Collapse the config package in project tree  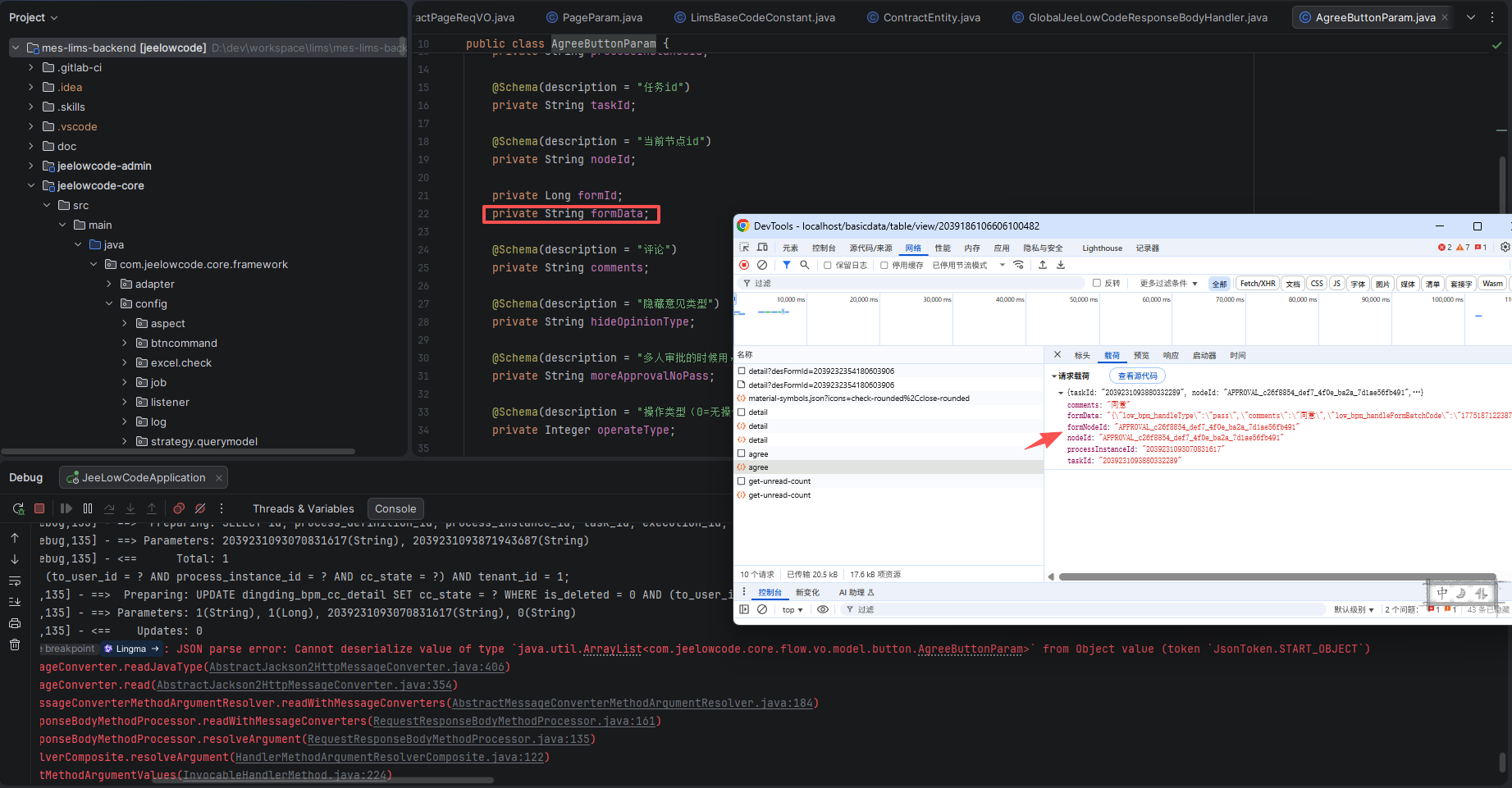(x=109, y=303)
